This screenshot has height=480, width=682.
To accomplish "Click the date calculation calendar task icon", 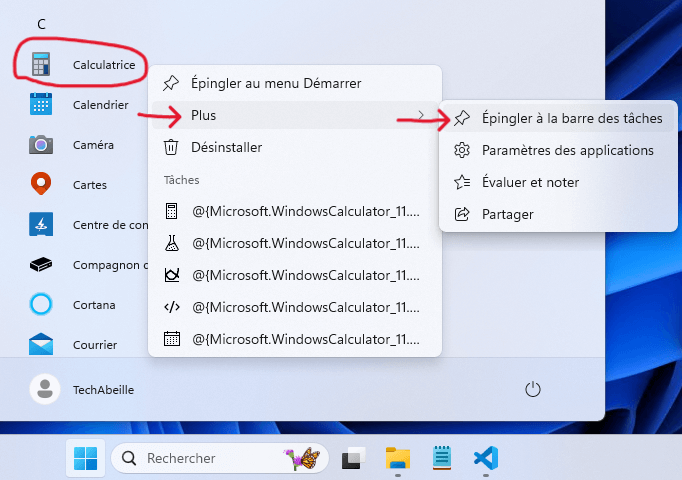I will [172, 339].
